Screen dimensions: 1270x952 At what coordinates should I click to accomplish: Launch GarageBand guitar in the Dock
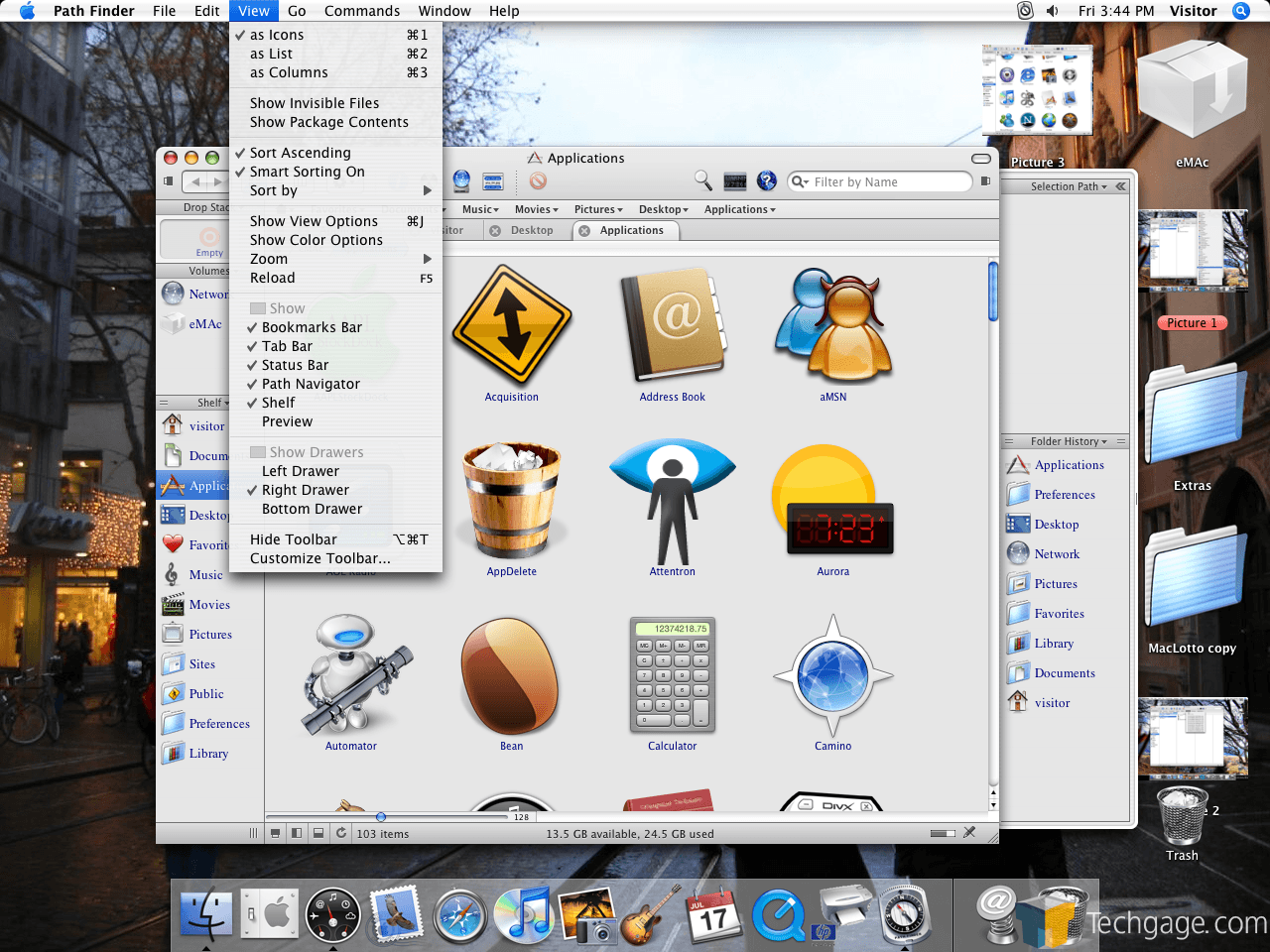pos(649,913)
